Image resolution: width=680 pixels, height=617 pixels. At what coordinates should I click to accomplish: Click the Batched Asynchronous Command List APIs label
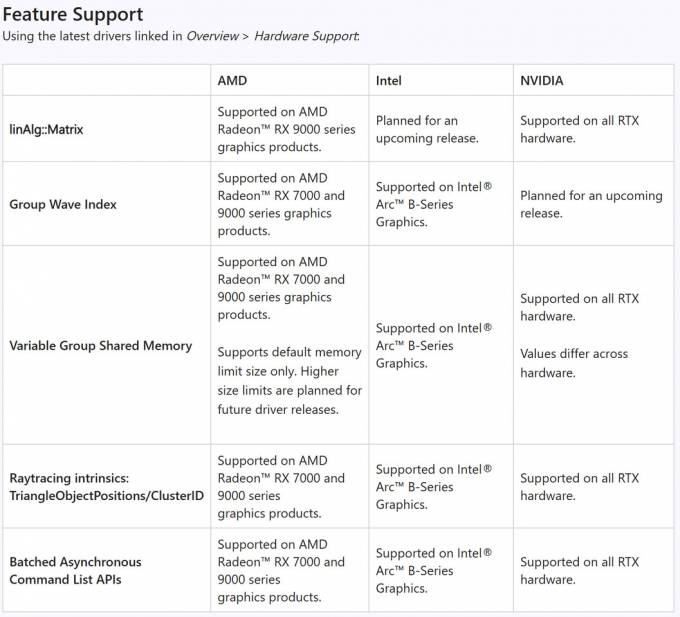pyautogui.click(x=75, y=570)
